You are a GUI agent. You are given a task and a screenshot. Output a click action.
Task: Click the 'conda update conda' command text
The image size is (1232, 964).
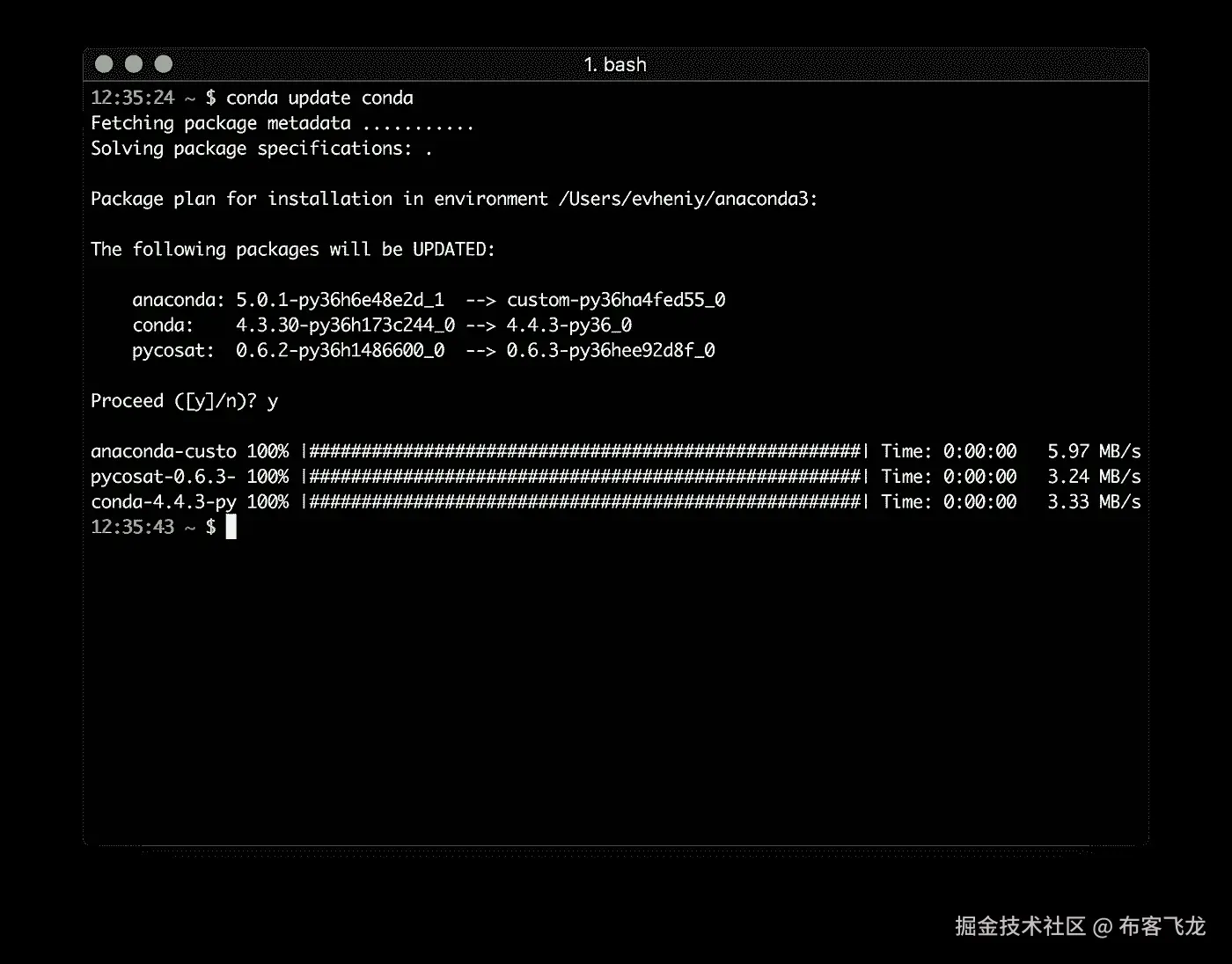point(319,99)
